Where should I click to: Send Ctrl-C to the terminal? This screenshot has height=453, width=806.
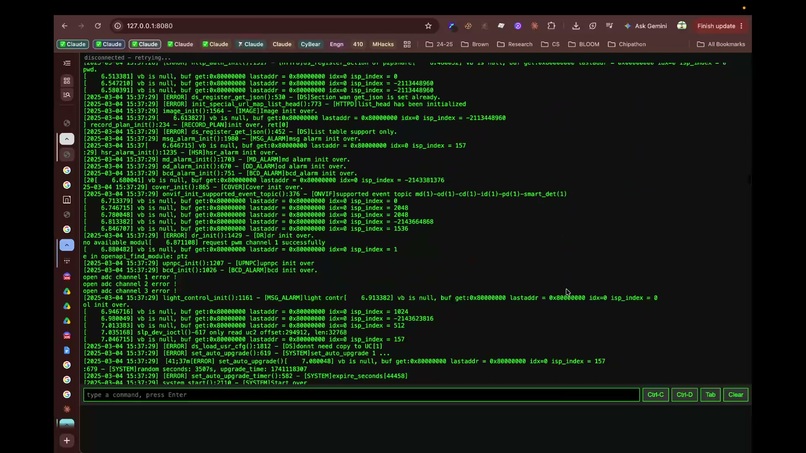655,395
